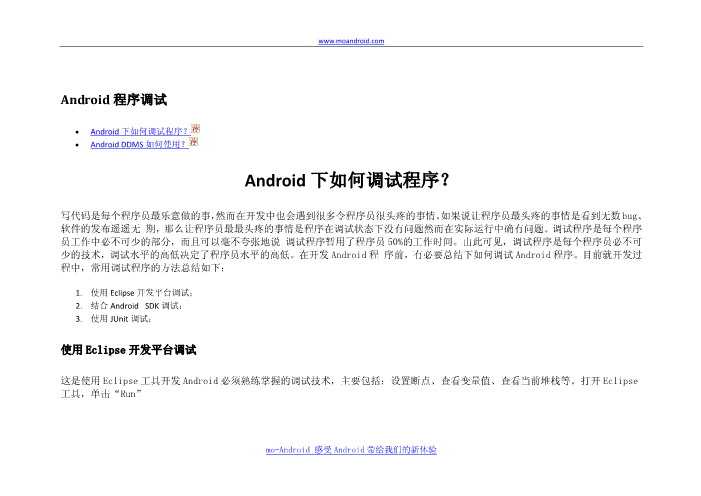The width and height of the screenshot is (701, 496).
Task: Click the 'Android 程序调试' heading
Action: (x=114, y=99)
